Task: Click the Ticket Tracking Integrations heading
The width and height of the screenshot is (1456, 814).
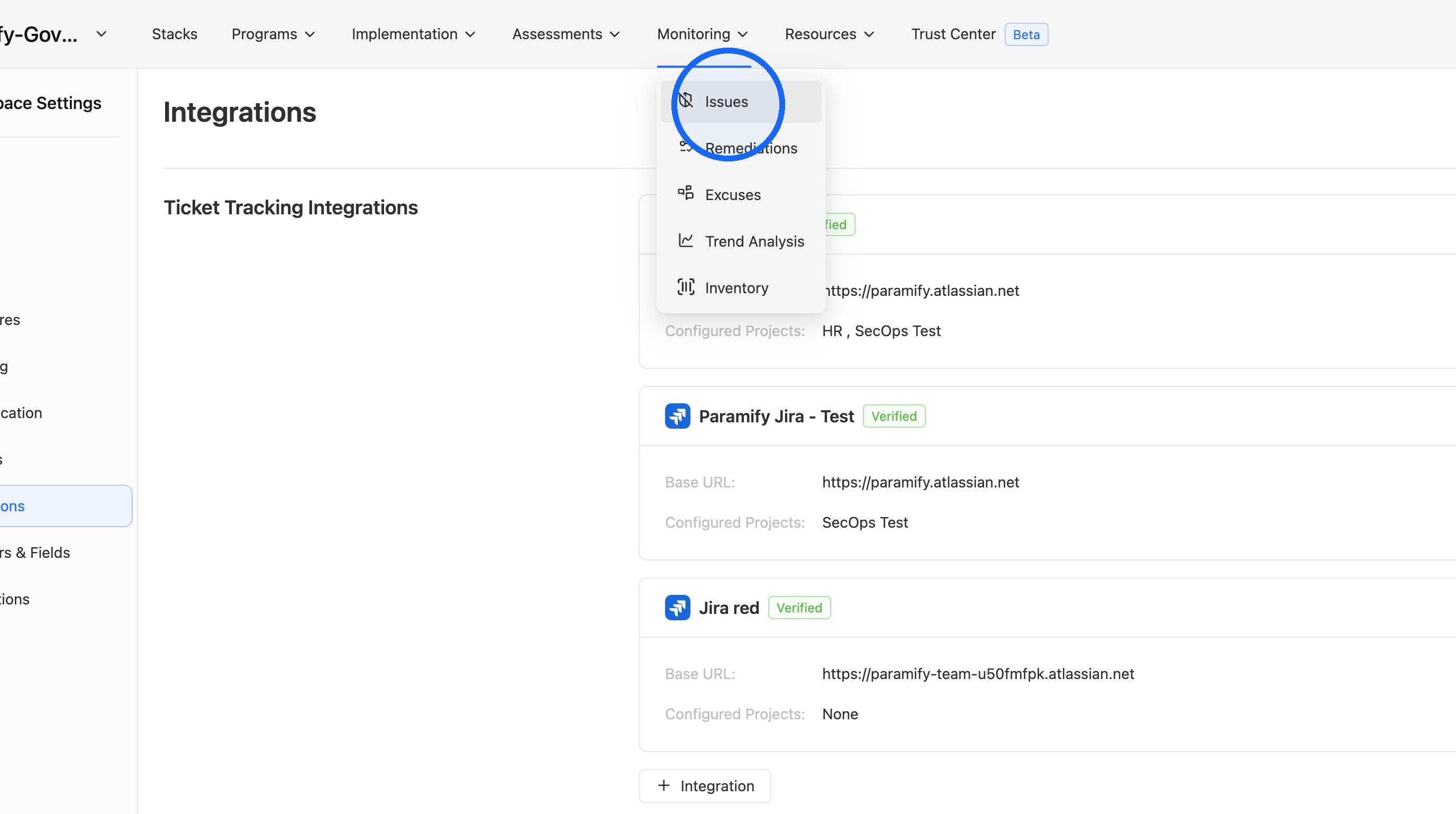Action: click(290, 207)
